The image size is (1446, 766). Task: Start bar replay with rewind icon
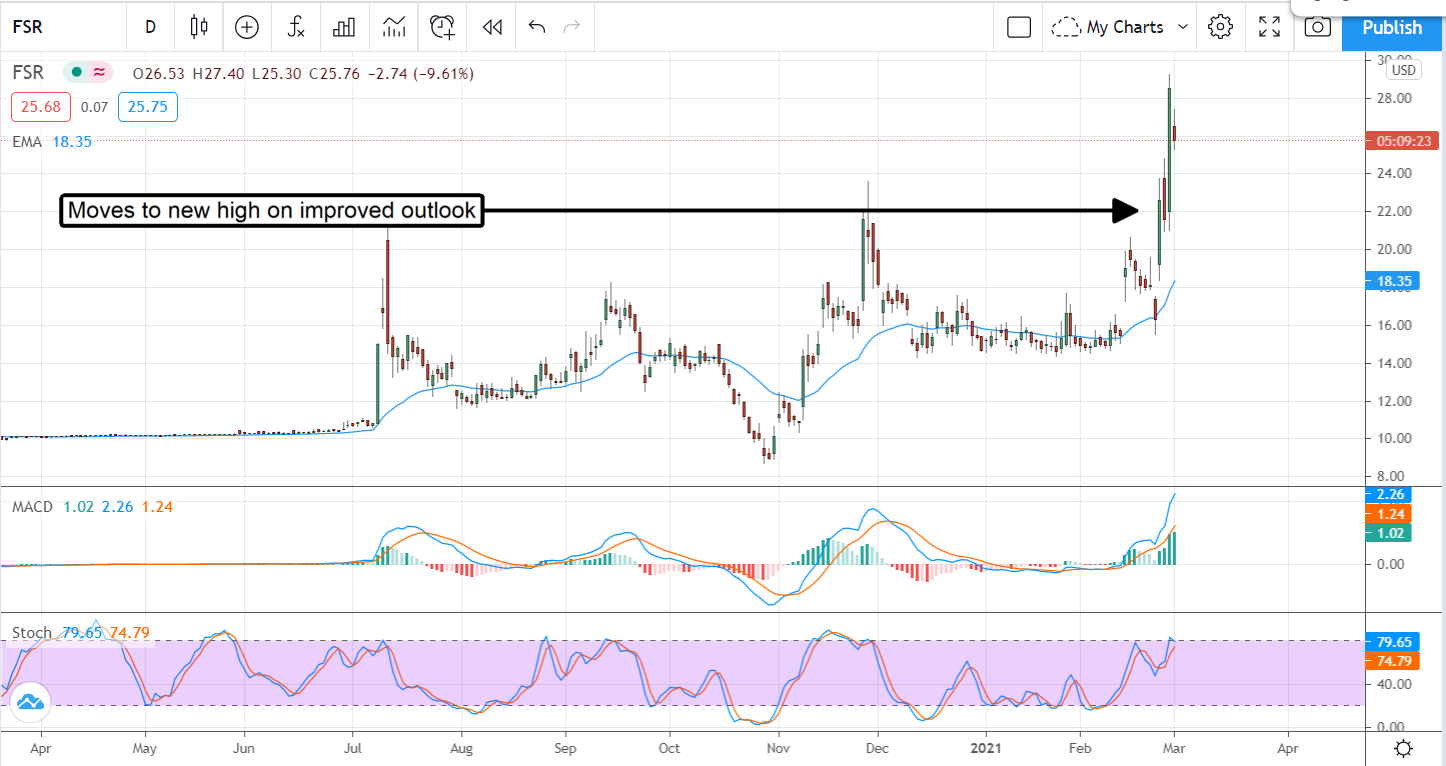[x=492, y=27]
